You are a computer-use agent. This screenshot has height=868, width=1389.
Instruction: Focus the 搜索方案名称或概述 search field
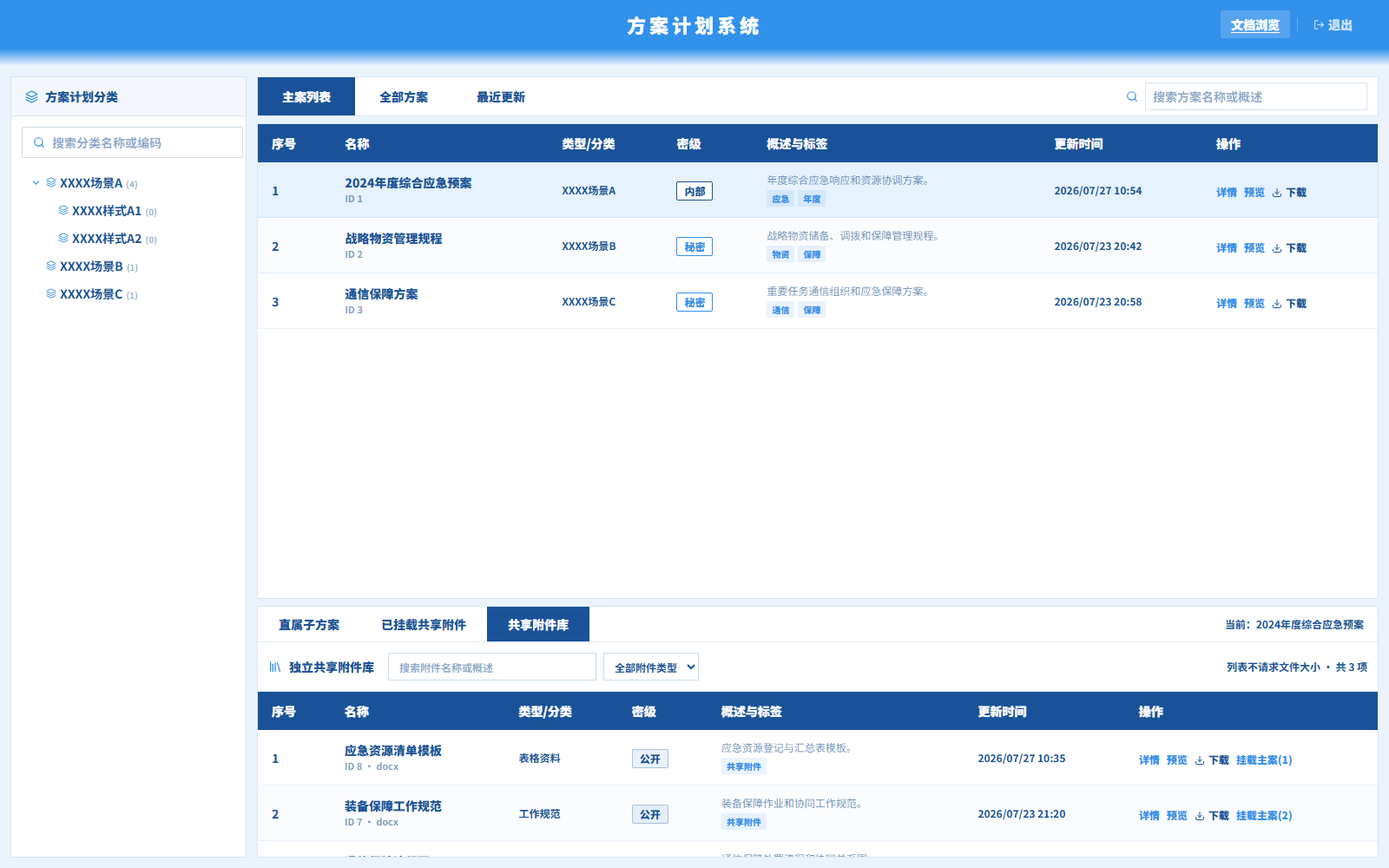tap(1255, 96)
